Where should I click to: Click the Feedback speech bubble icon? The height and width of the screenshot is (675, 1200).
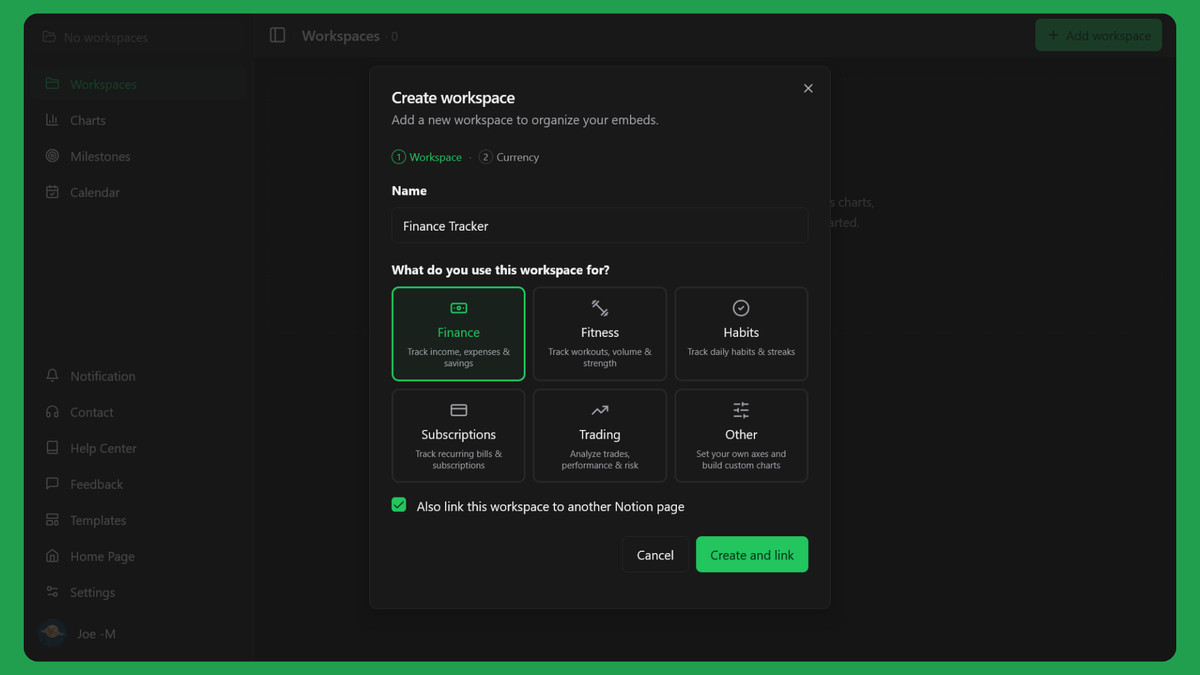pyautogui.click(x=52, y=484)
